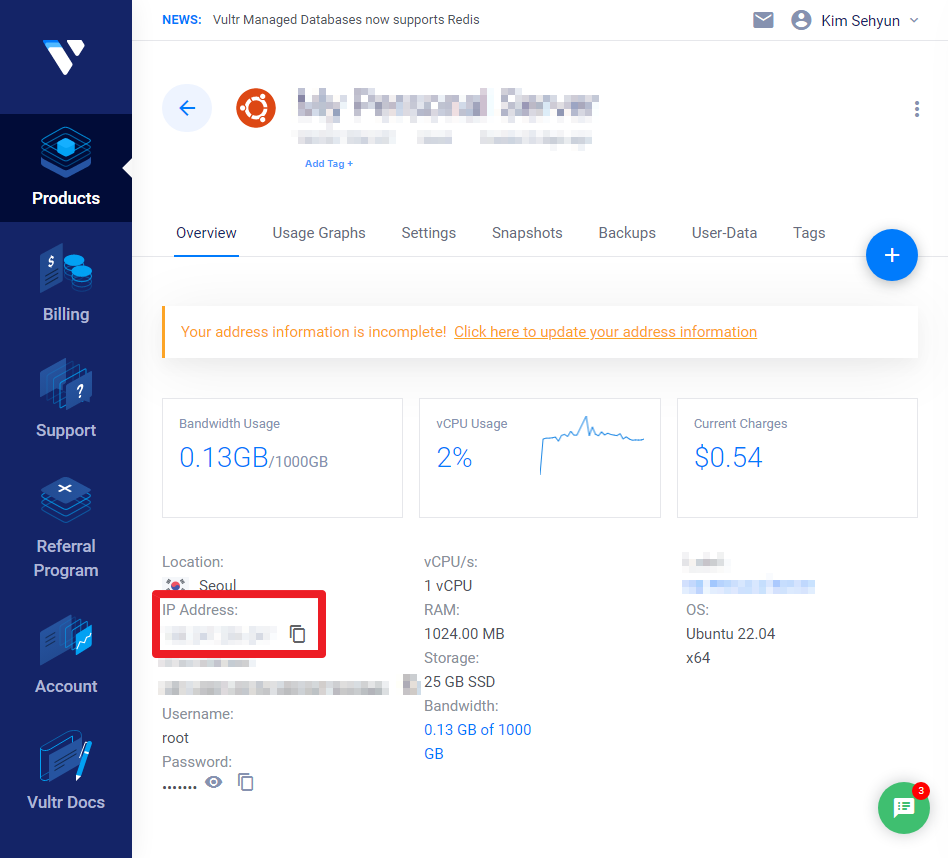Click the 0.13GB bandwidth usage value

(224, 457)
